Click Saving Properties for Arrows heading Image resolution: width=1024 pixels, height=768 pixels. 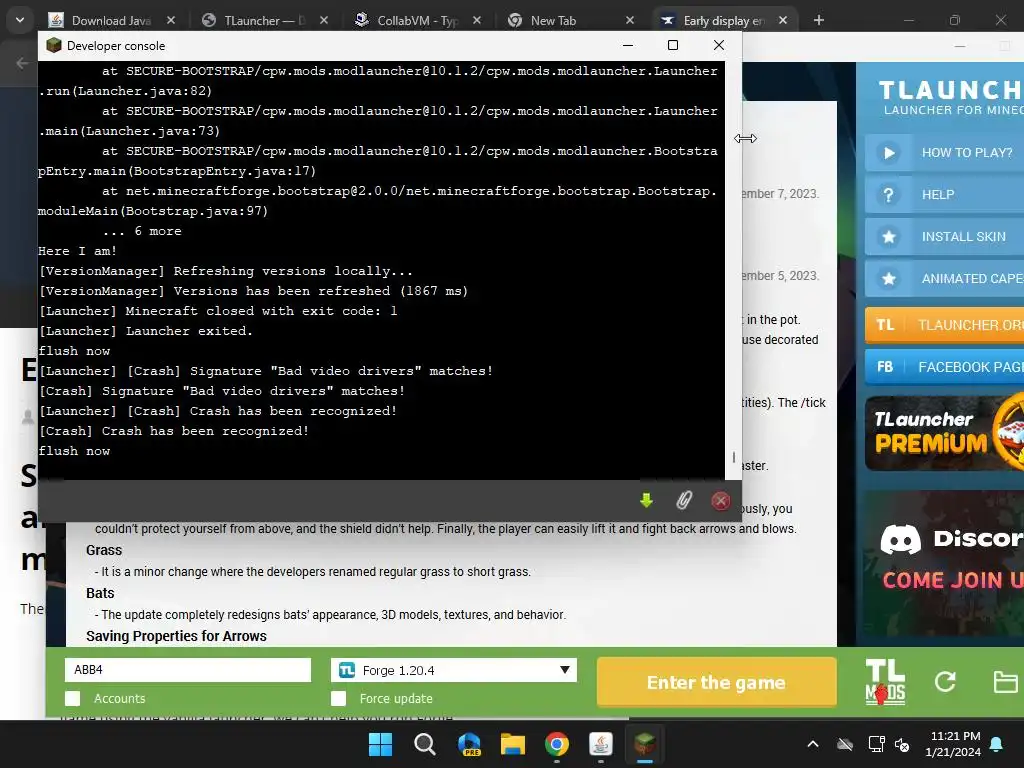176,636
